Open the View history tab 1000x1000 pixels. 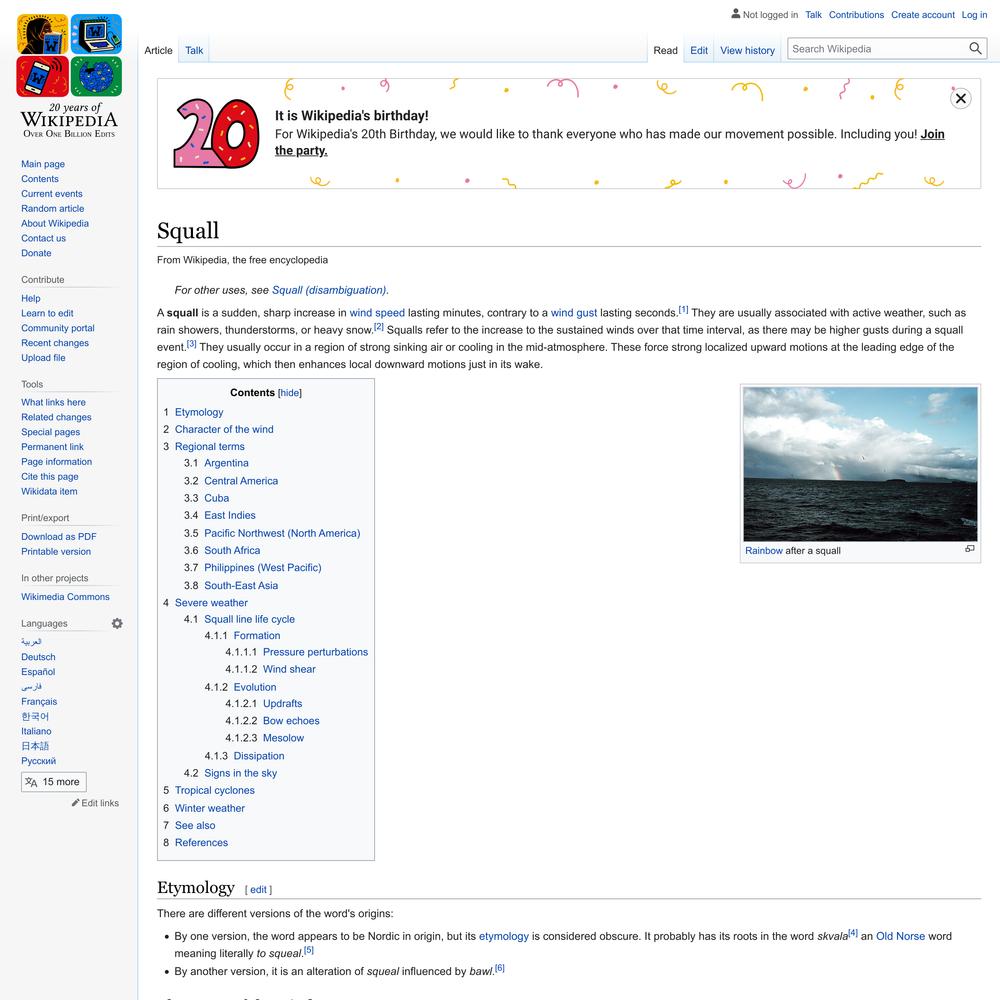(747, 50)
